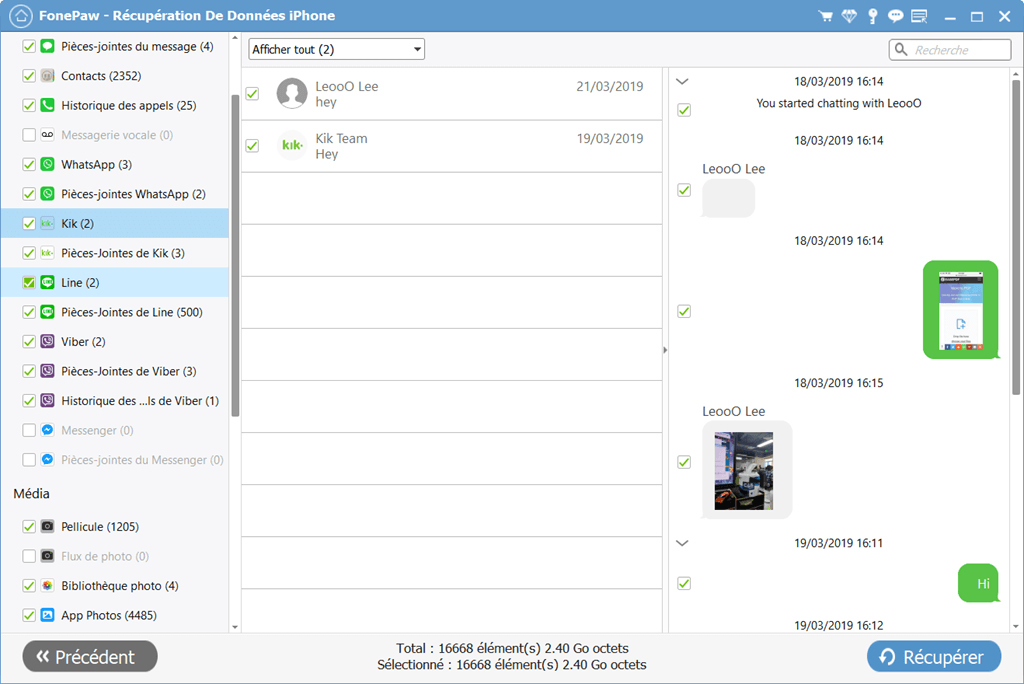The image size is (1024, 684).
Task: Click the Précédent button
Action: (x=90, y=656)
